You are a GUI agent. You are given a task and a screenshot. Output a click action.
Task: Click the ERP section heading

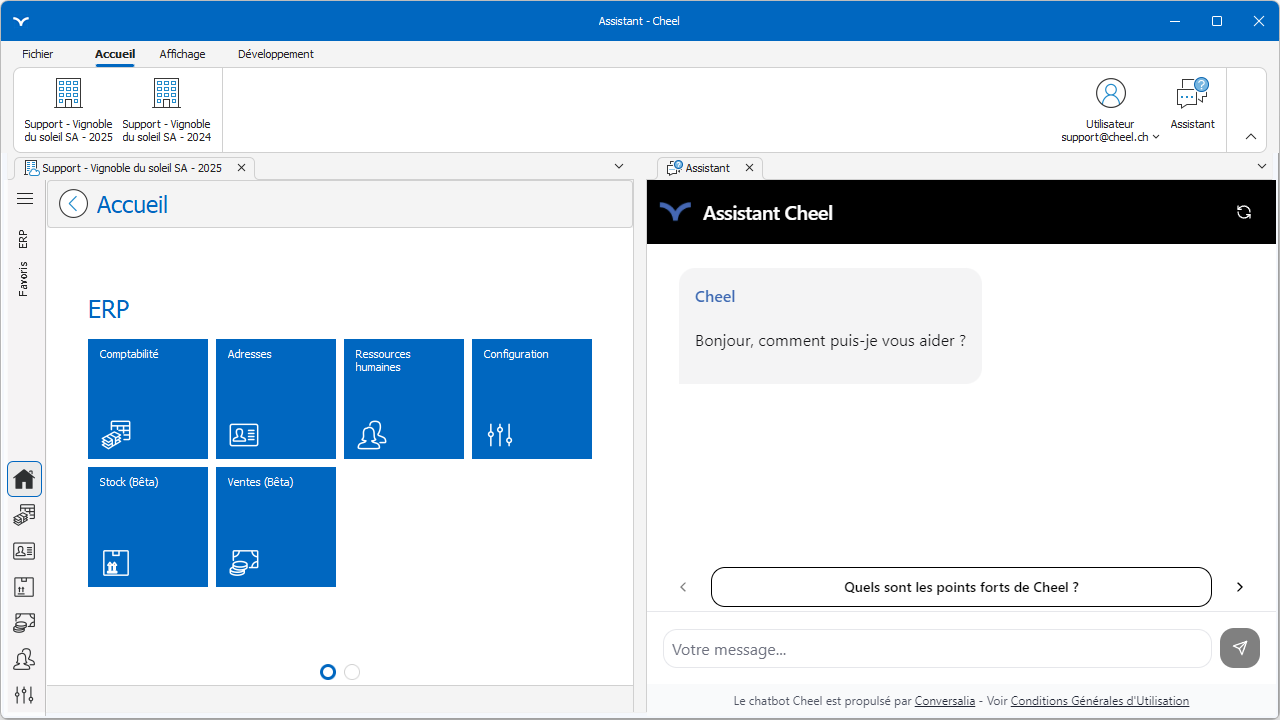click(109, 309)
